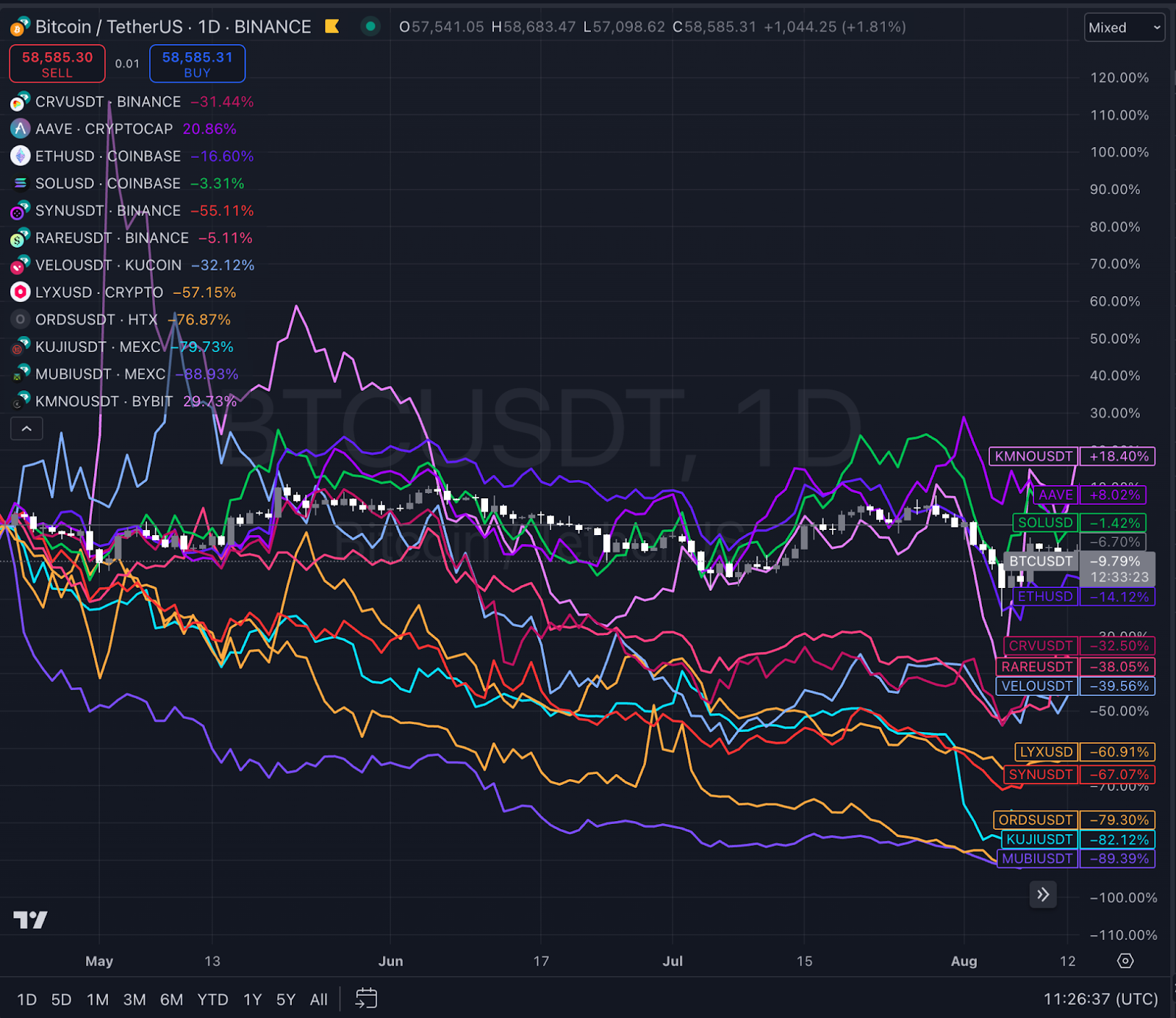This screenshot has height=1018, width=1176.
Task: Open the go-to-date calendar icon
Action: pos(366,998)
